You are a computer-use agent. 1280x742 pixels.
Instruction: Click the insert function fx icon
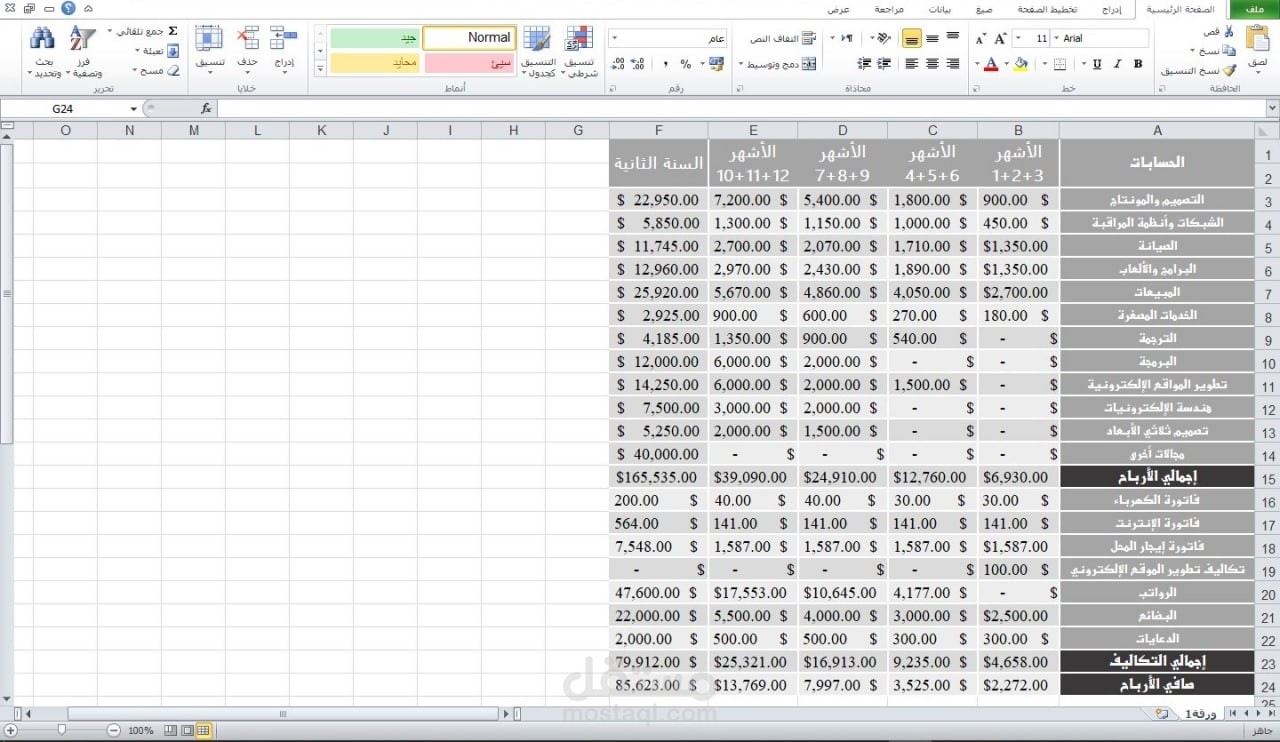pyautogui.click(x=206, y=108)
